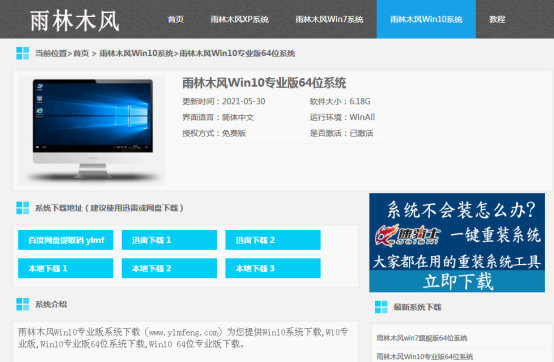Image resolution: width=554 pixels, height=362 pixels.
Task: Click the Windows icon beside 最新系统下载 heading
Action: (381, 307)
